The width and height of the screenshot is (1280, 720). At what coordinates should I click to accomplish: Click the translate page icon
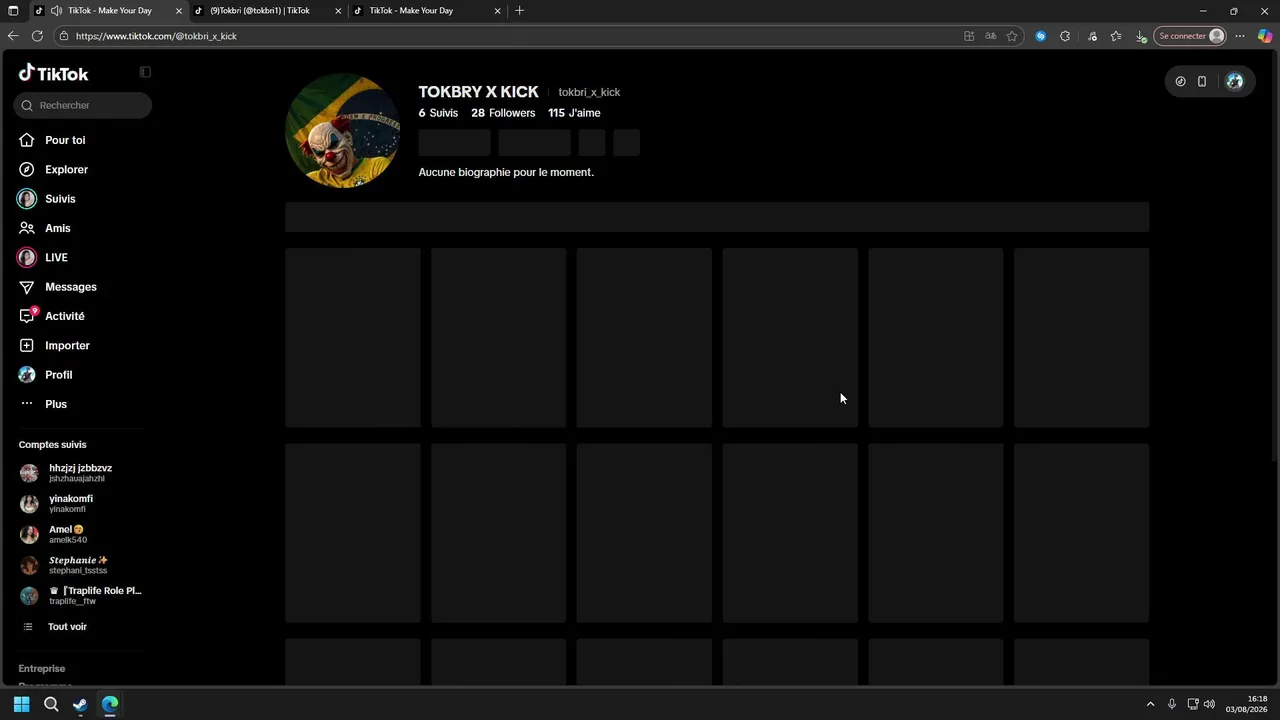990,36
